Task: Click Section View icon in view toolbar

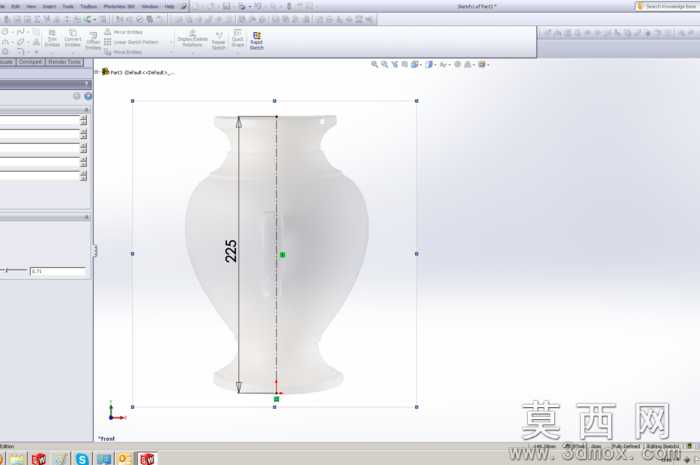Action: [404, 65]
